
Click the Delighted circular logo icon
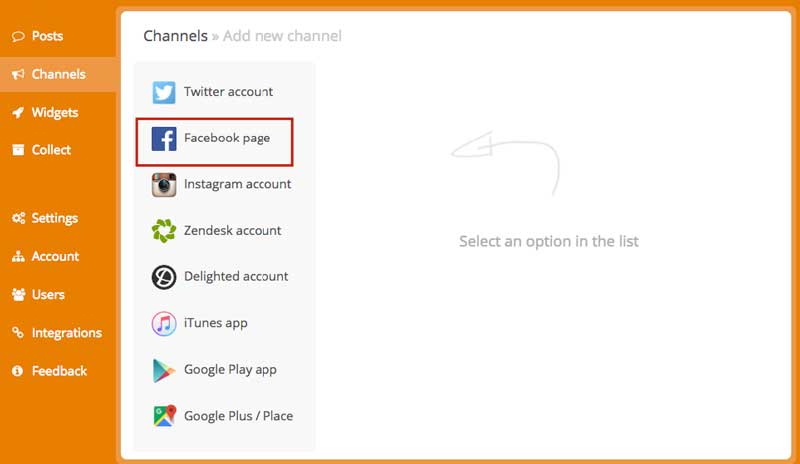pyautogui.click(x=164, y=277)
